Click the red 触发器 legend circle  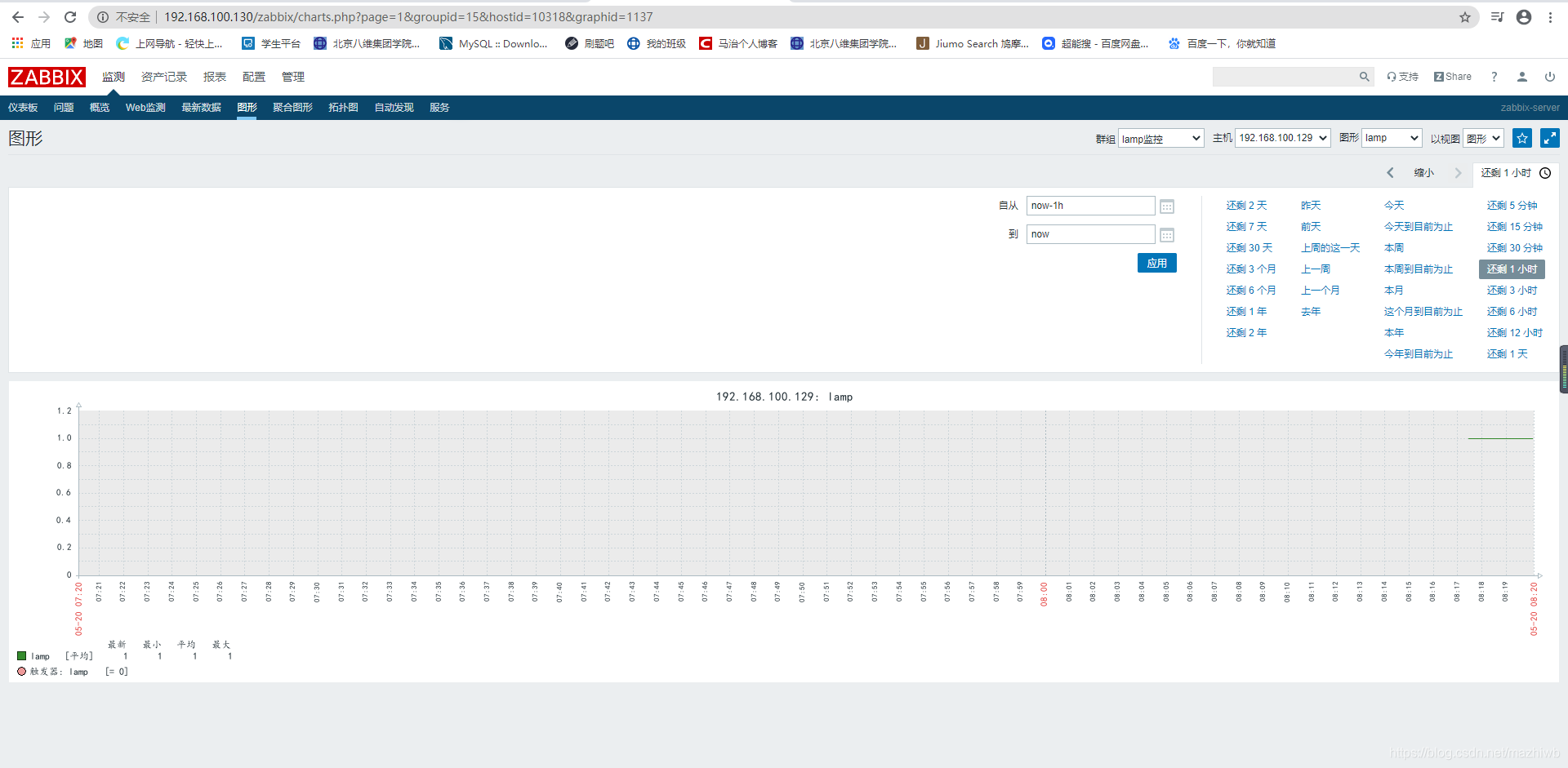click(21, 672)
